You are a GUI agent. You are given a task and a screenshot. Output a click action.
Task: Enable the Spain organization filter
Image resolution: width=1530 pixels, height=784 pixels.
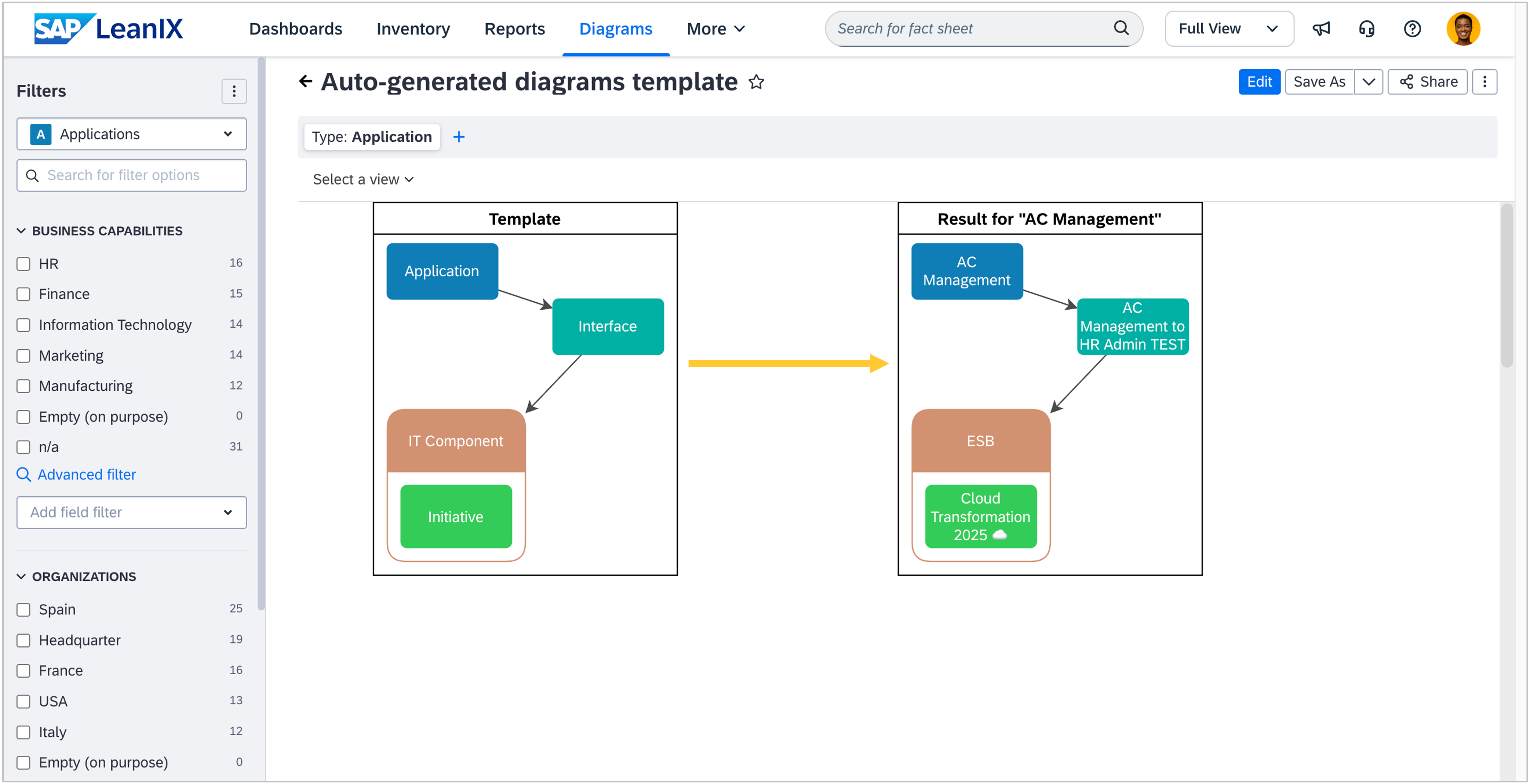click(24, 609)
